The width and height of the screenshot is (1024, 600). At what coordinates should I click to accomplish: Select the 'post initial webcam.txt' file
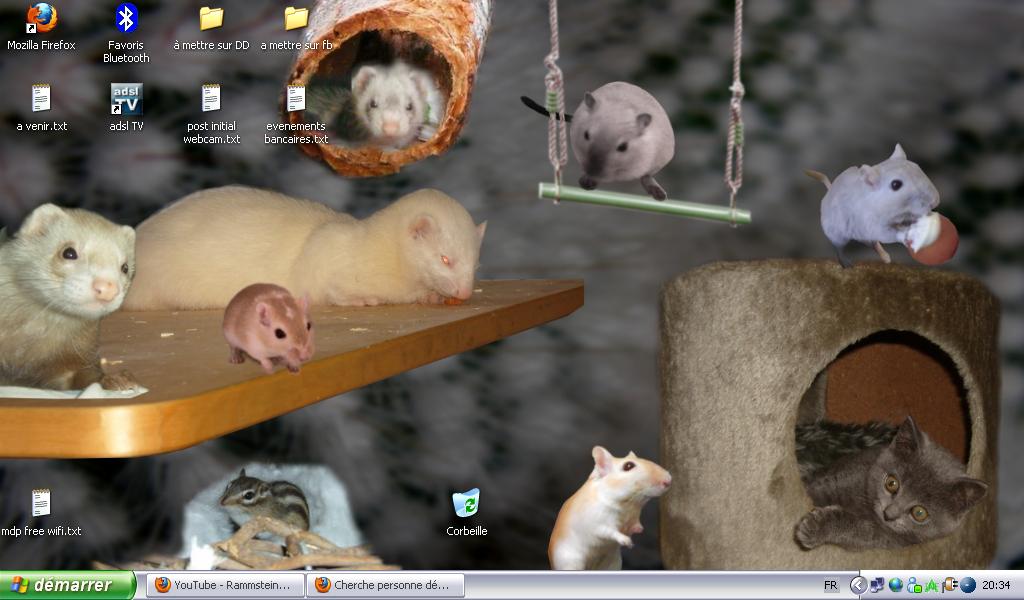[x=211, y=99]
